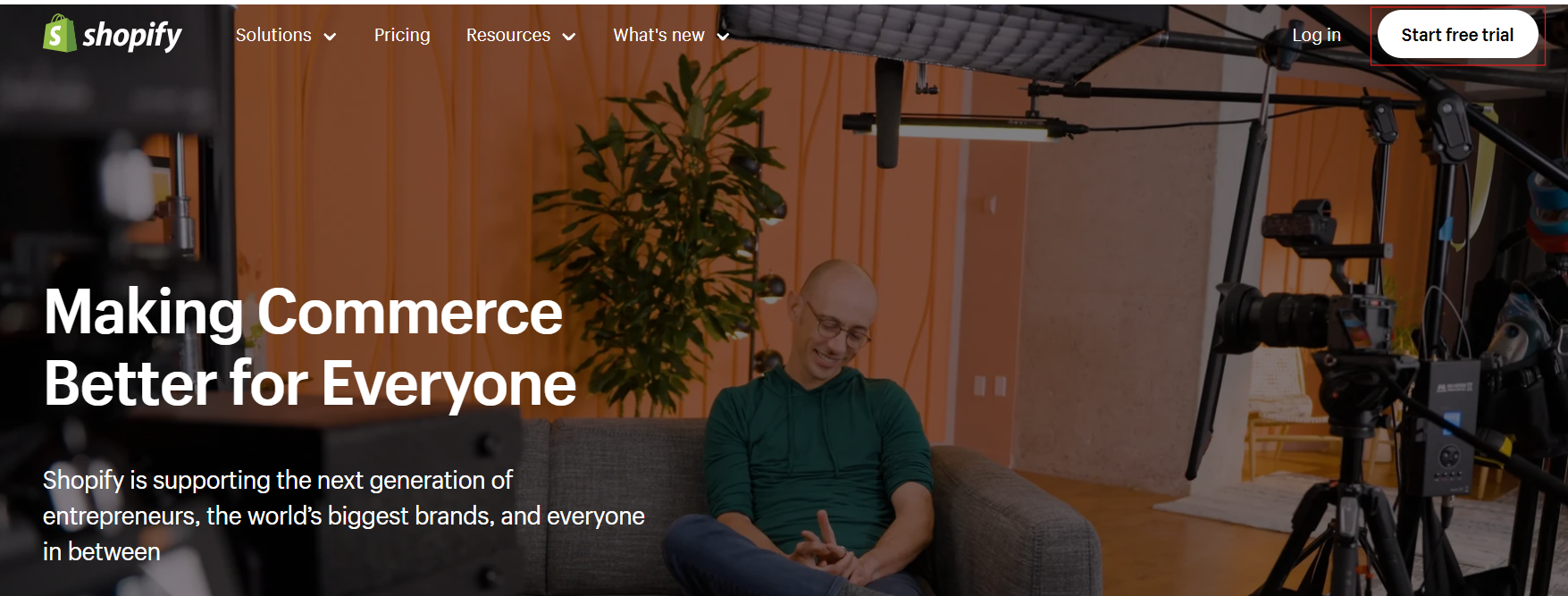Click the shopify wordmark text
1568x596 pixels.
pos(132,36)
